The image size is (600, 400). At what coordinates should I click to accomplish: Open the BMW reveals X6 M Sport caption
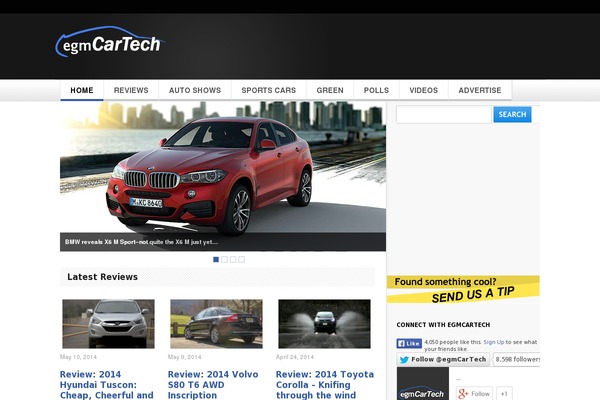(141, 242)
